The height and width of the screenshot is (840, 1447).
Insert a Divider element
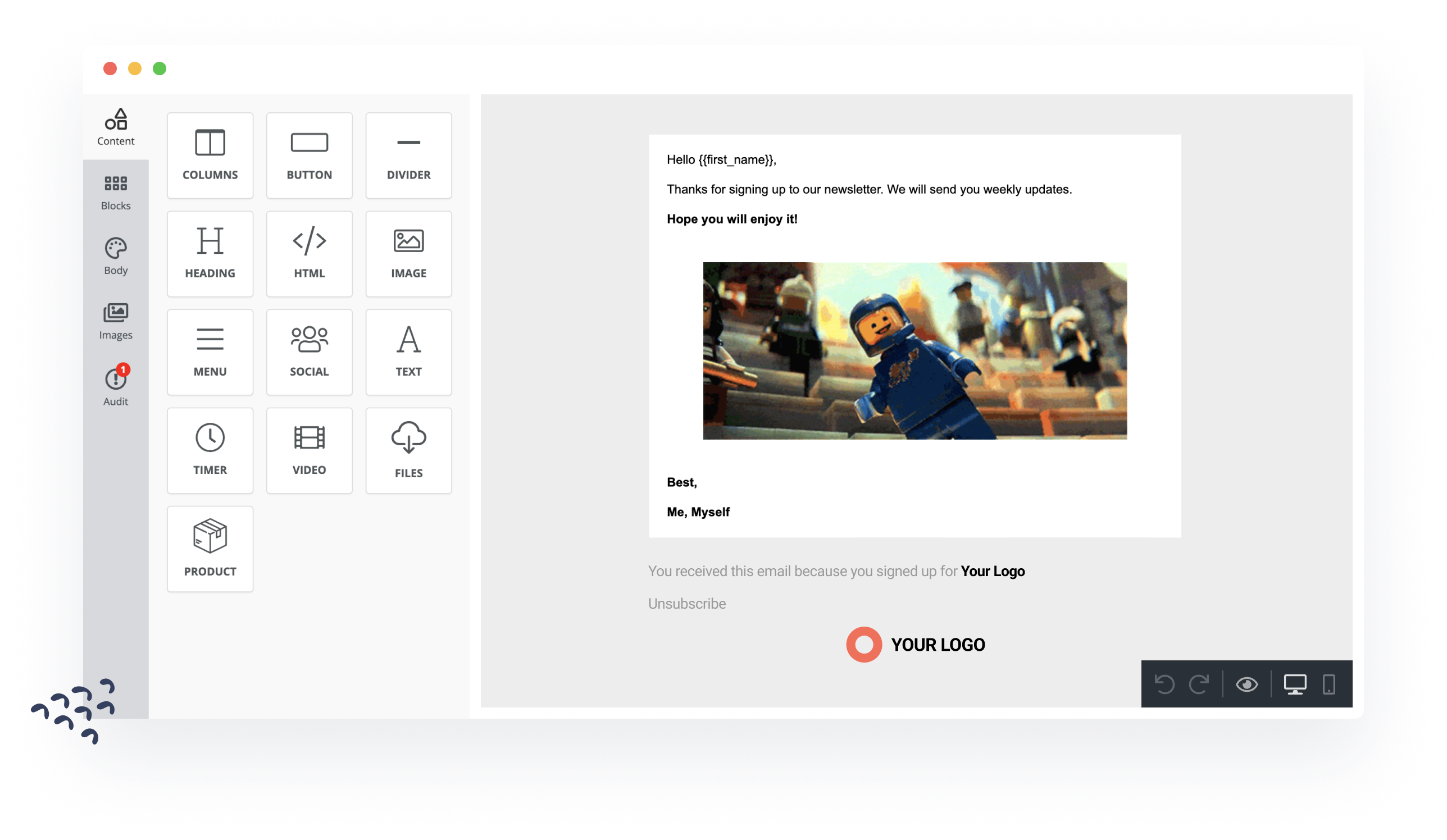(x=408, y=155)
